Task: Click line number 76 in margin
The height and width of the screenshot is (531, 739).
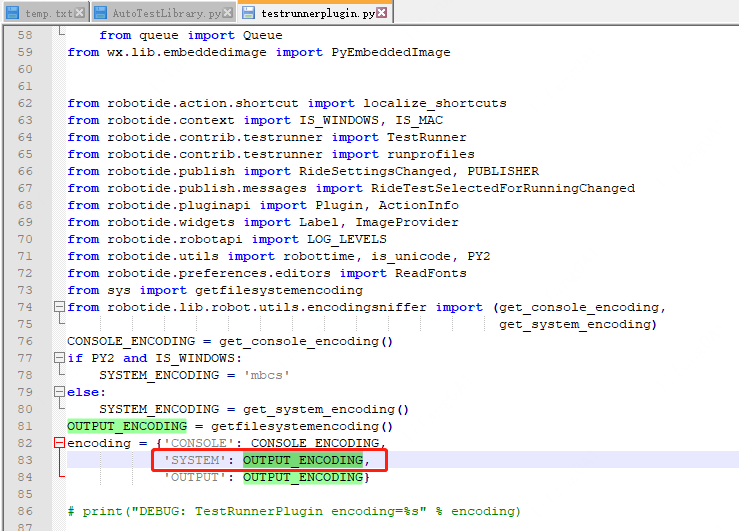Action: click(x=25, y=341)
